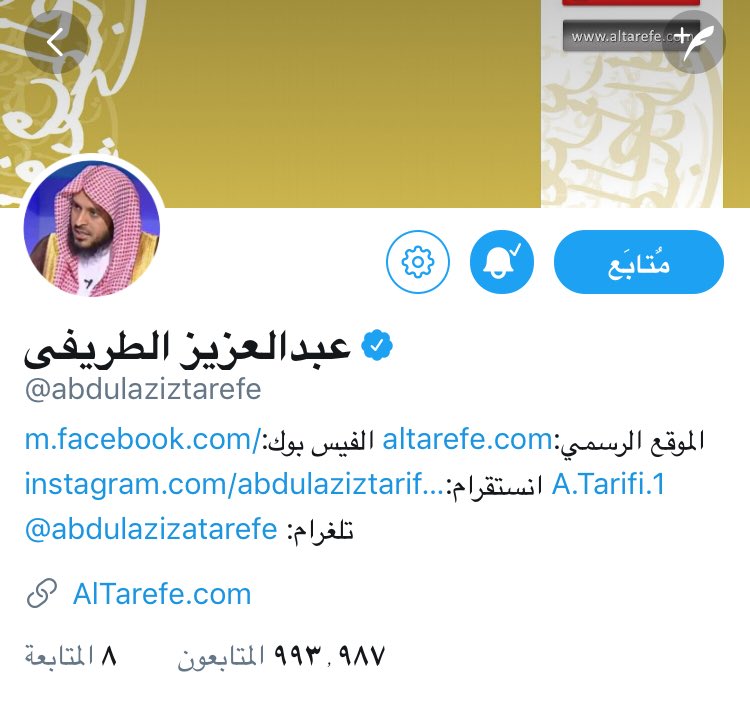The image size is (750, 723).
Task: Open the altarefe.com link in bio
Action: click(x=467, y=439)
